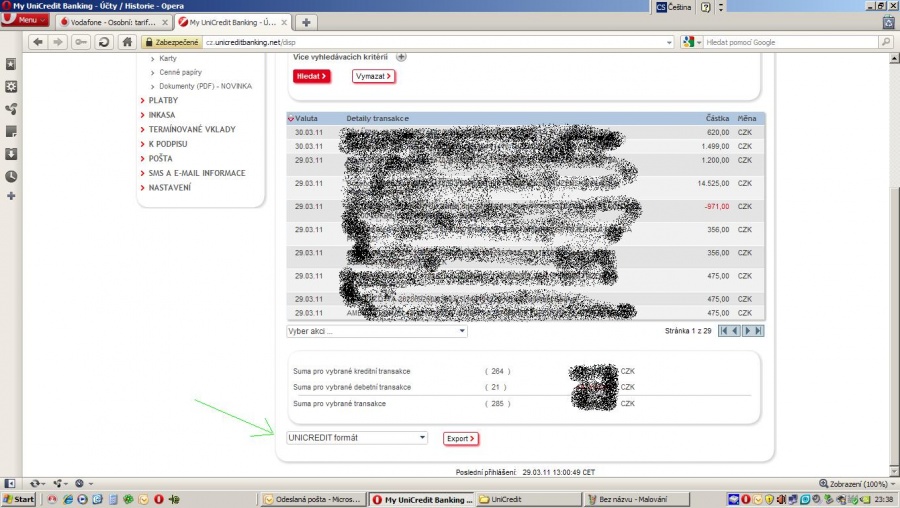Viewport: 900px width, 508px height.
Task: Switch to UniCredit folder taskbar window
Action: pyautogui.click(x=528, y=499)
